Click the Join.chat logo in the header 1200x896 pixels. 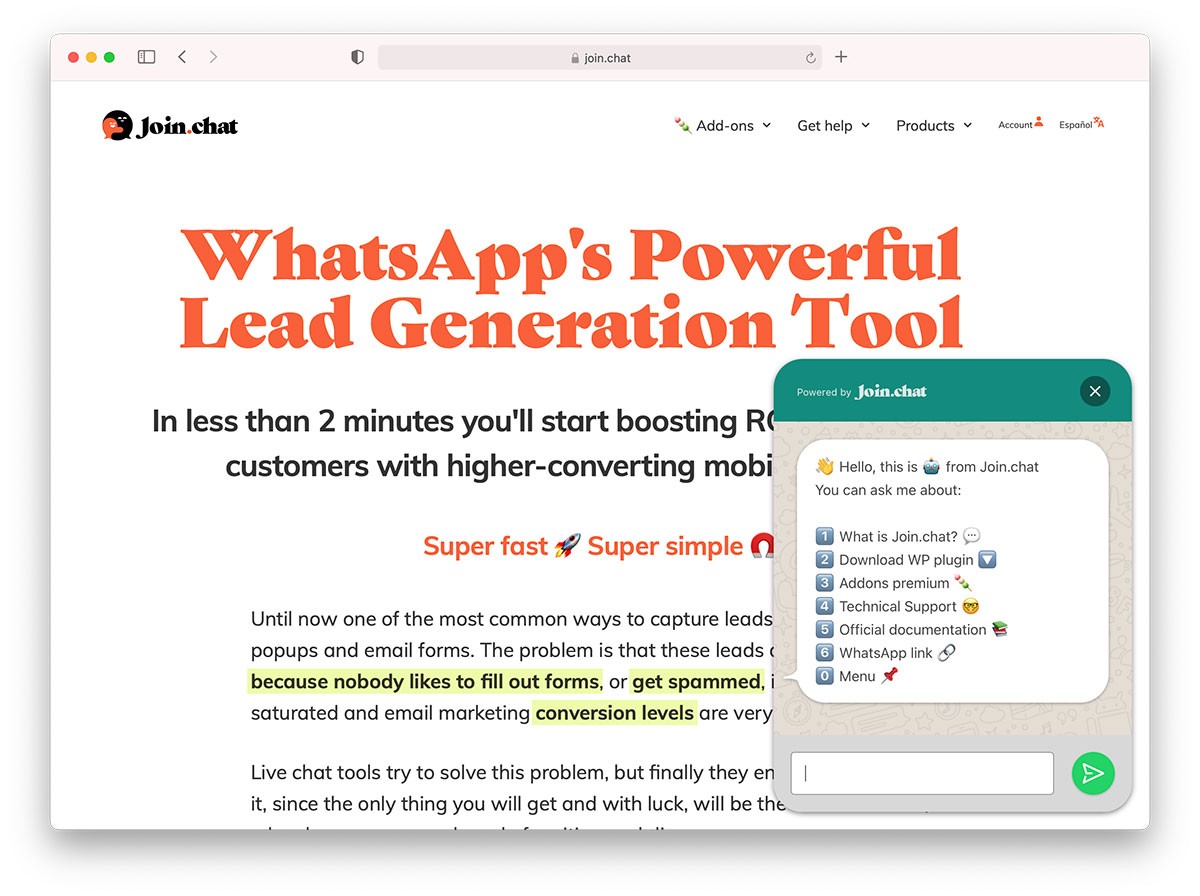tap(170, 126)
